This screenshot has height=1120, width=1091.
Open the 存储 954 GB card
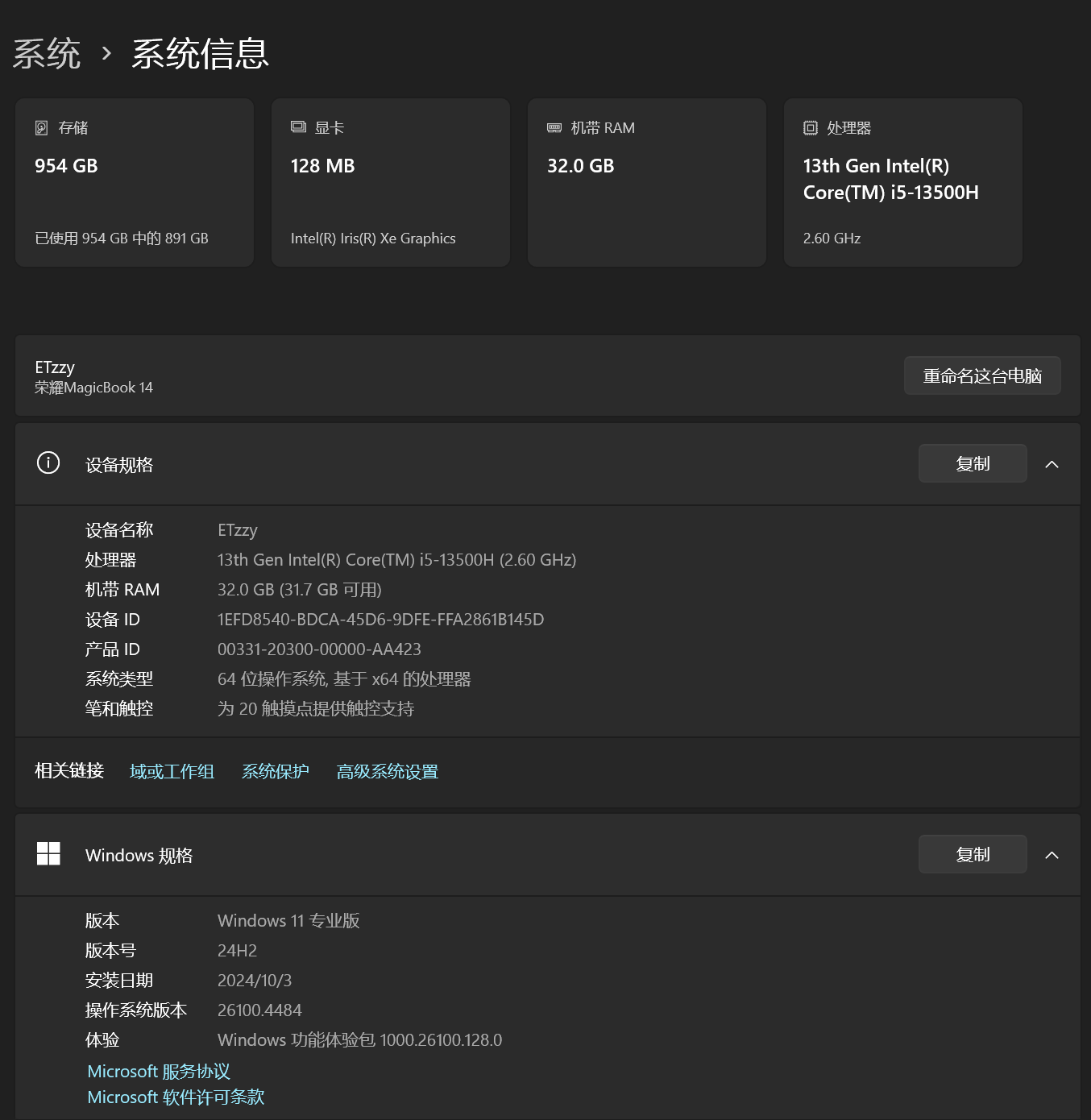point(135,183)
